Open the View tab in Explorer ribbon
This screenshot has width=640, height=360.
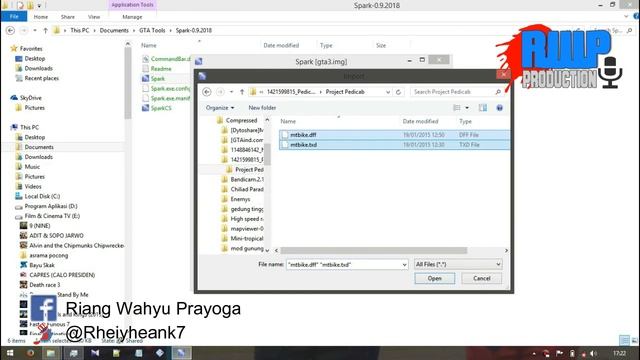(x=94, y=17)
